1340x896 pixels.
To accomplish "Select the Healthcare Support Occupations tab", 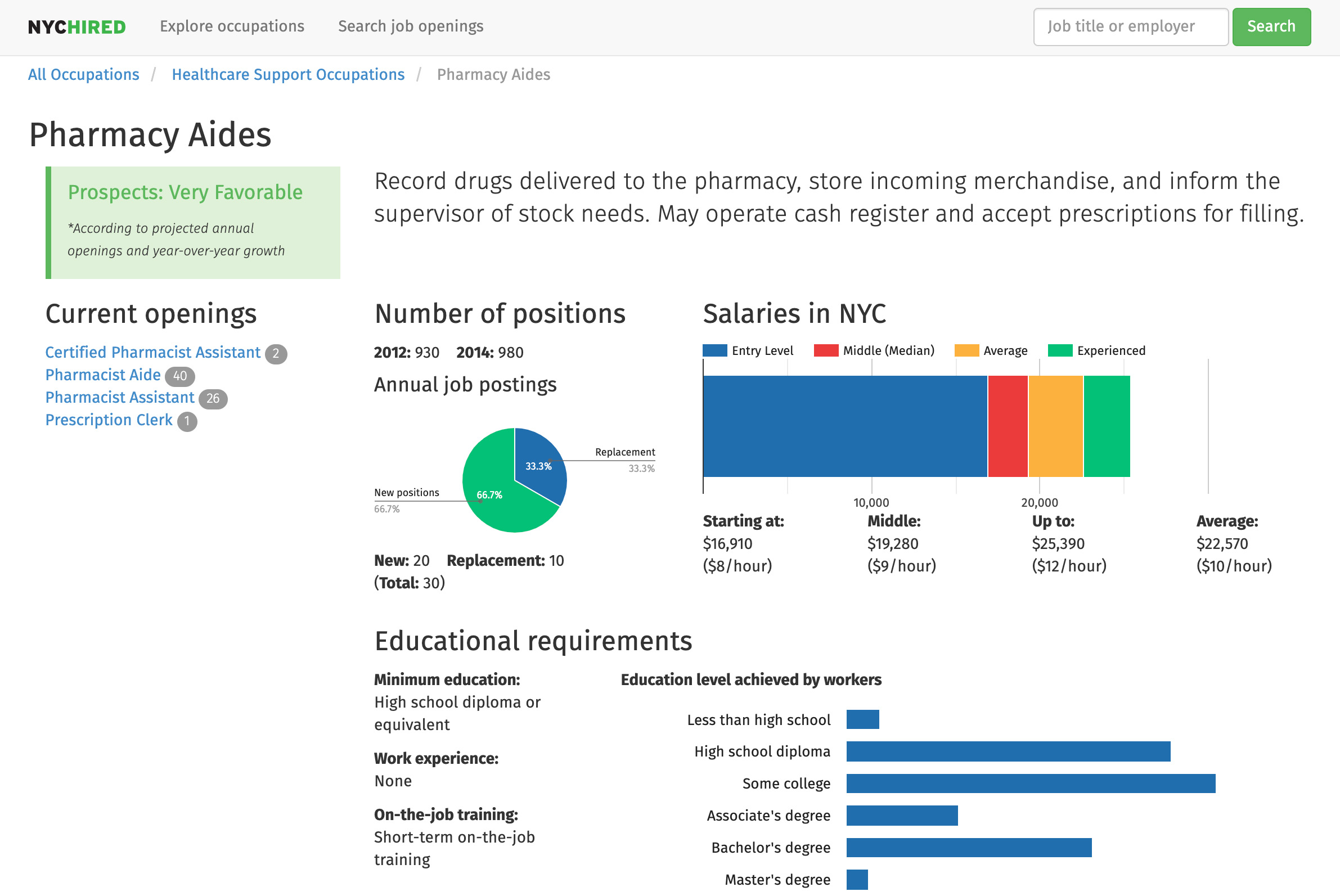I will [289, 74].
